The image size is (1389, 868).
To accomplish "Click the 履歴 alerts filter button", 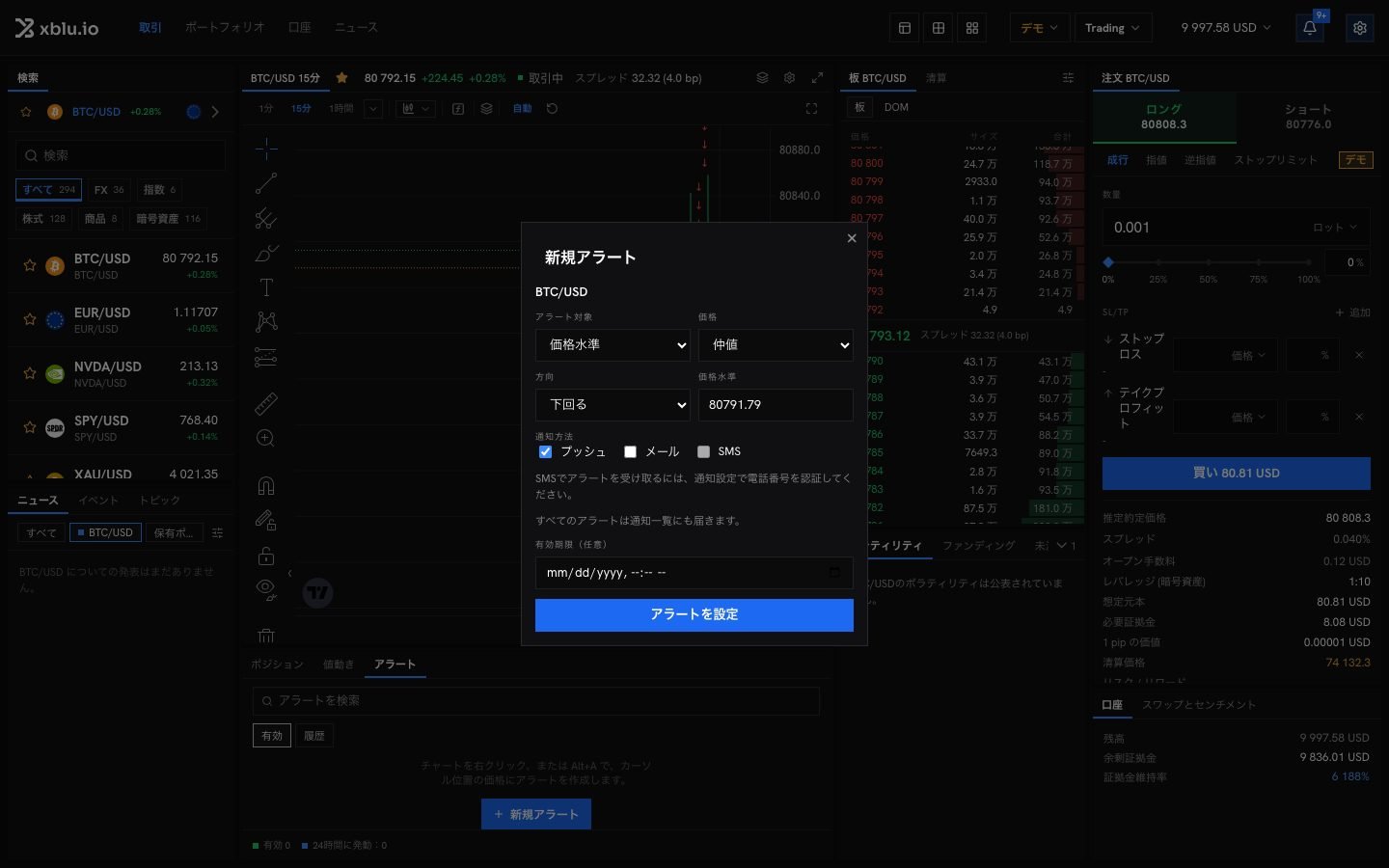I will tap(314, 736).
